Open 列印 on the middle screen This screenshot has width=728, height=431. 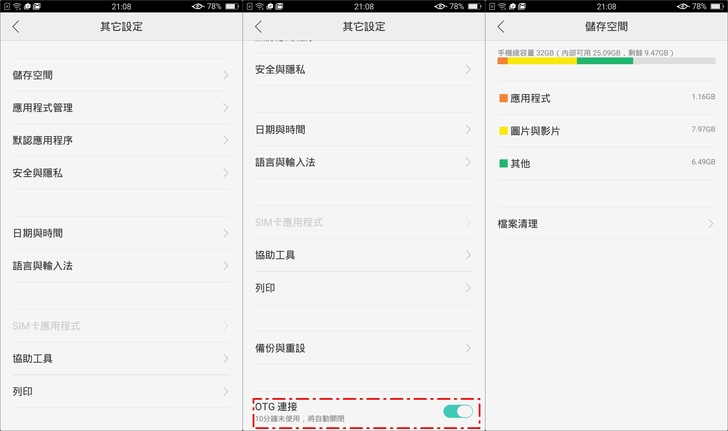point(364,288)
